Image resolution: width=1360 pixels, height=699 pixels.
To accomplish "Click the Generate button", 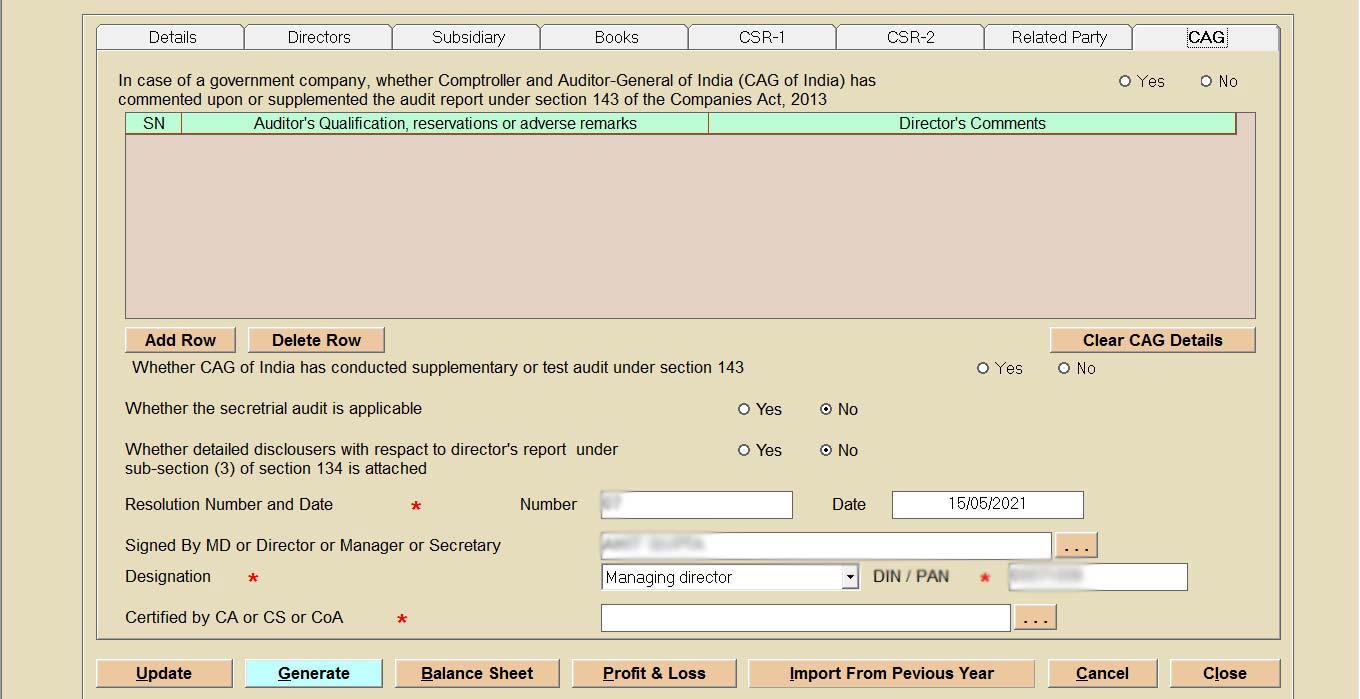I will (313, 673).
